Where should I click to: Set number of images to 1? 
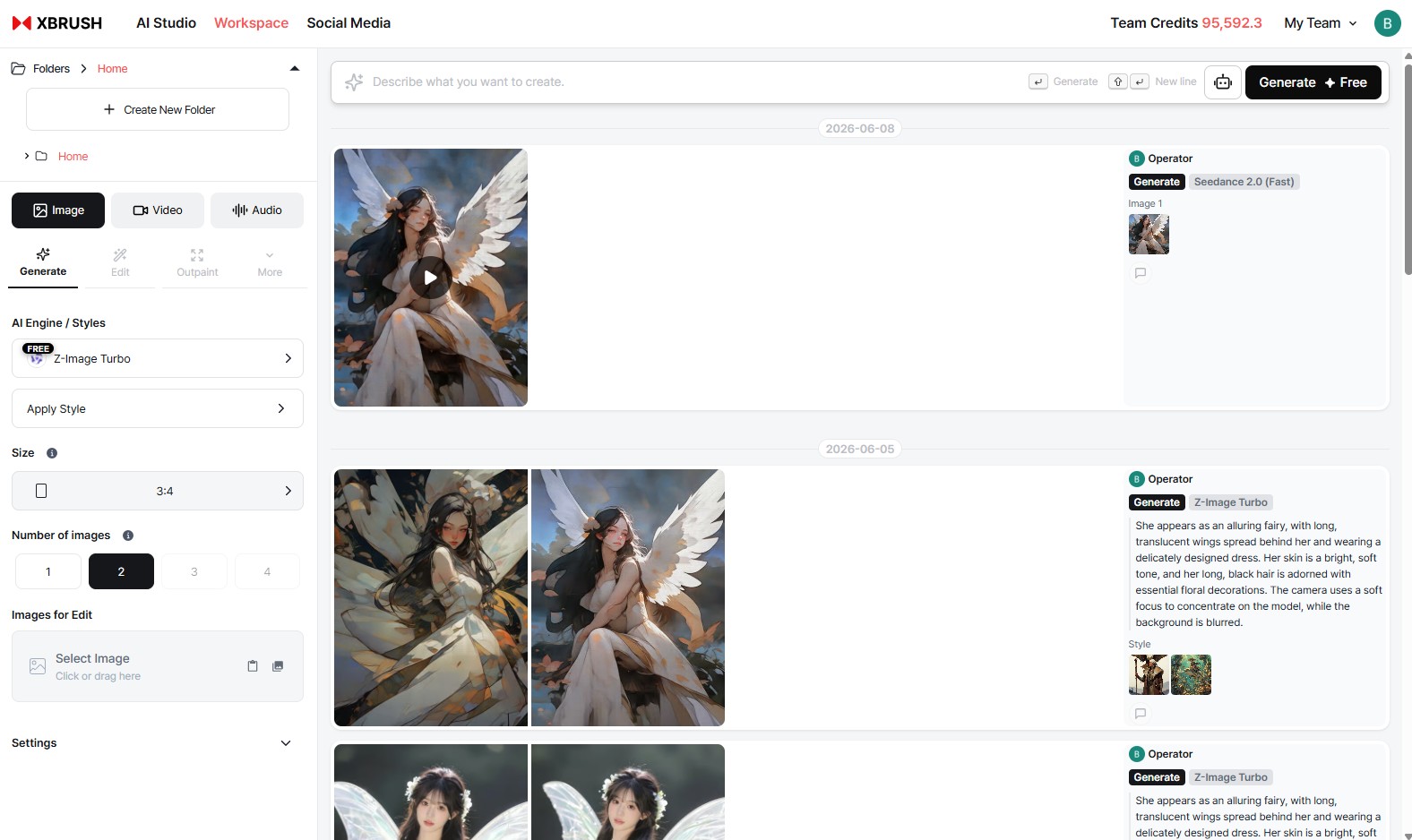pyautogui.click(x=48, y=571)
